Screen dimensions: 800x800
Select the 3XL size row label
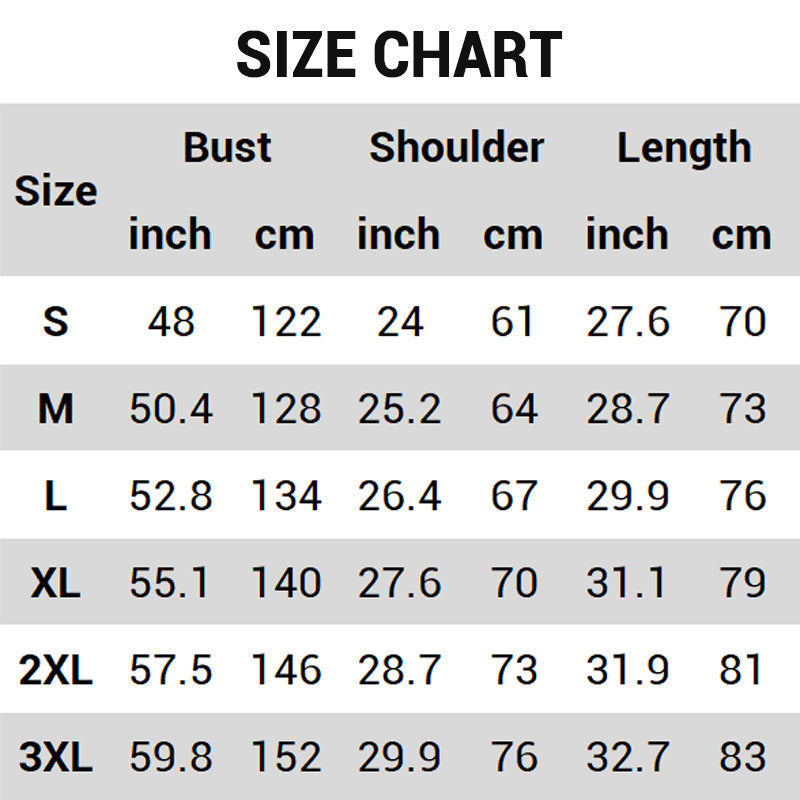point(56,757)
